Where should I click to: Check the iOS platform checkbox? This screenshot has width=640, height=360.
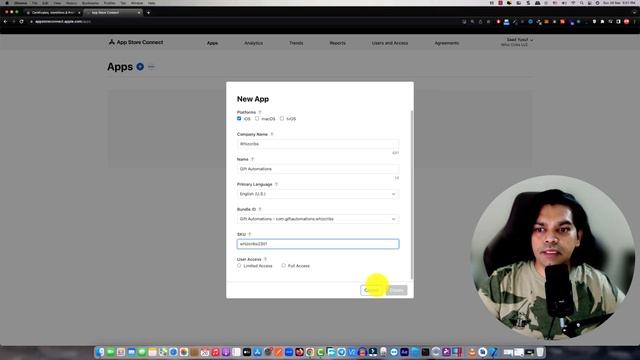tap(239, 118)
